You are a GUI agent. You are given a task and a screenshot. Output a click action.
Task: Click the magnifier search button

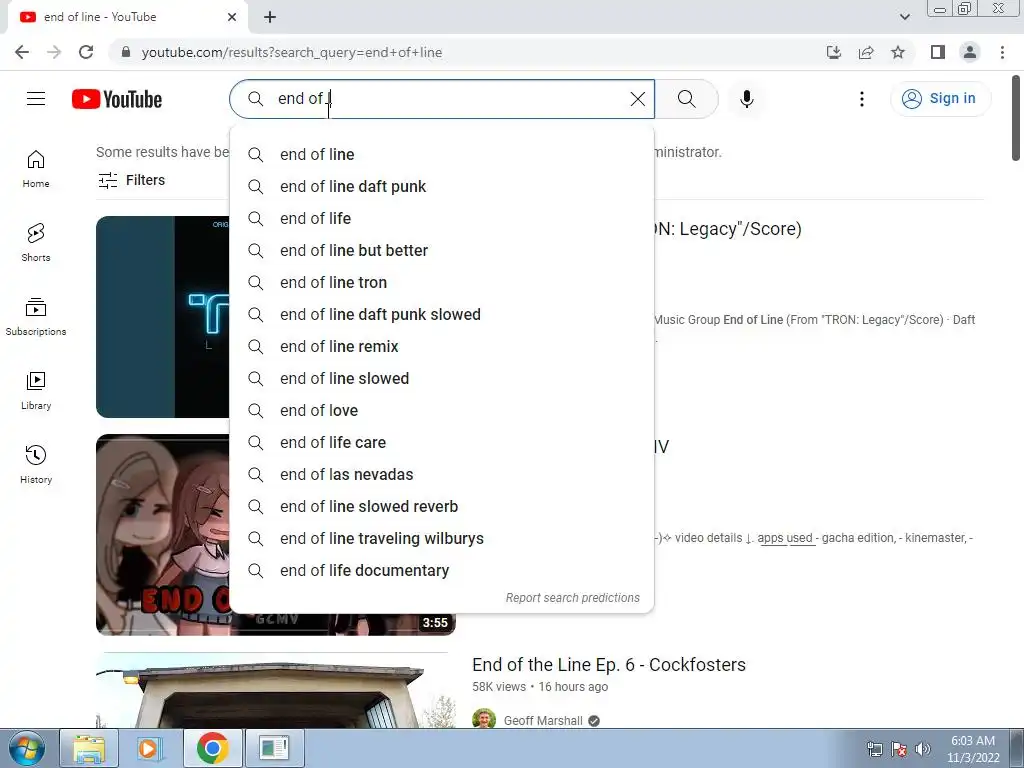coord(686,99)
